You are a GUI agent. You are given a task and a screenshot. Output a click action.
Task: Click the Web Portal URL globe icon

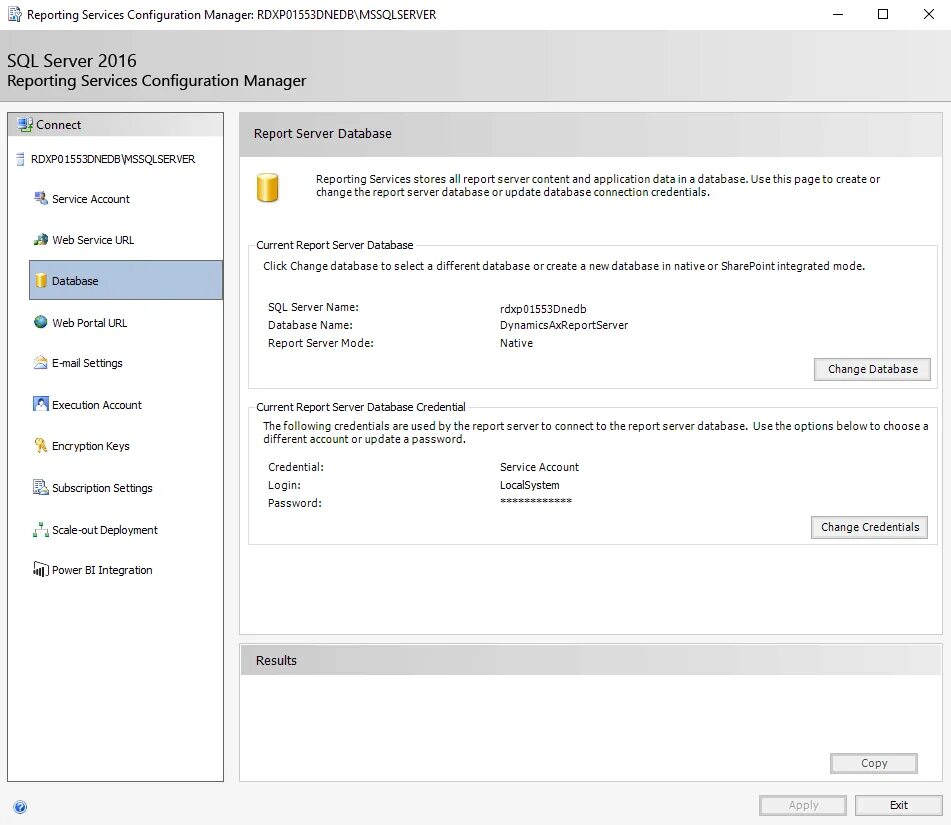point(41,322)
